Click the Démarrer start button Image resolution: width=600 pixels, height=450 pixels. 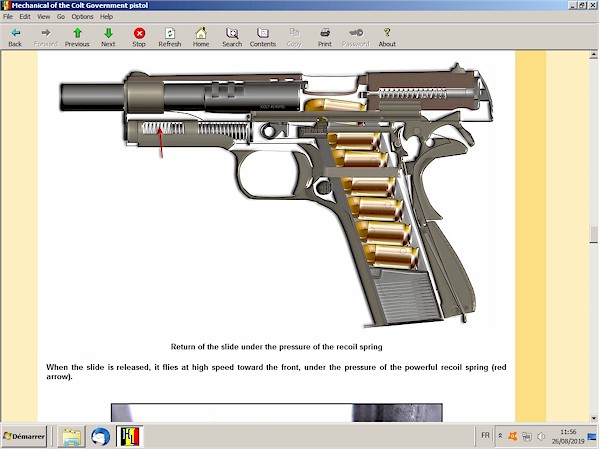pyautogui.click(x=24, y=437)
